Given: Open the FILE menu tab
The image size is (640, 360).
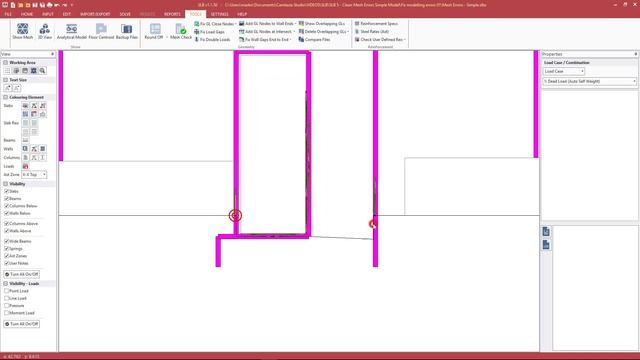Looking at the screenshot, I should pos(8,14).
